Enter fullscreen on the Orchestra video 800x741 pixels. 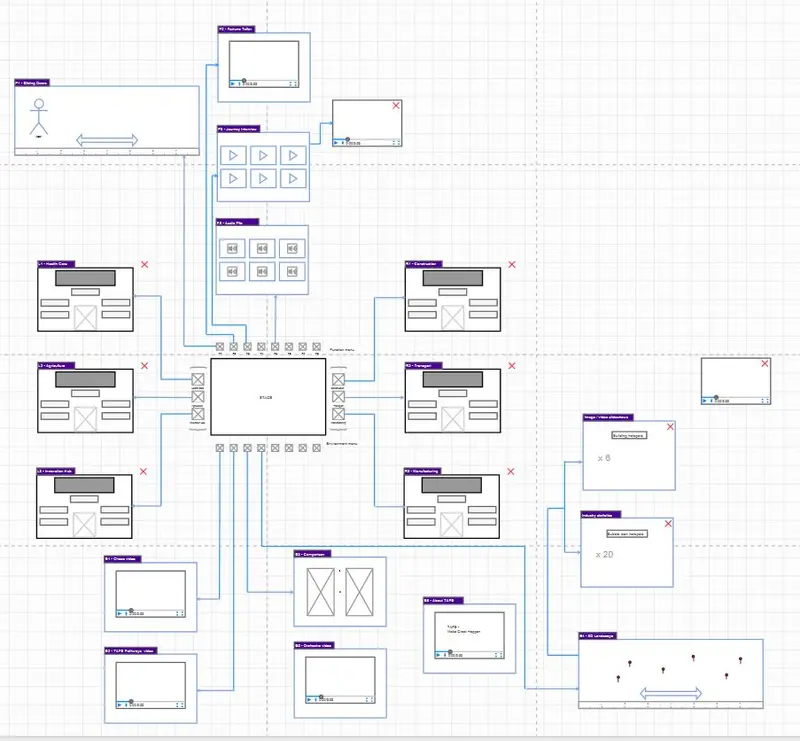369,699
